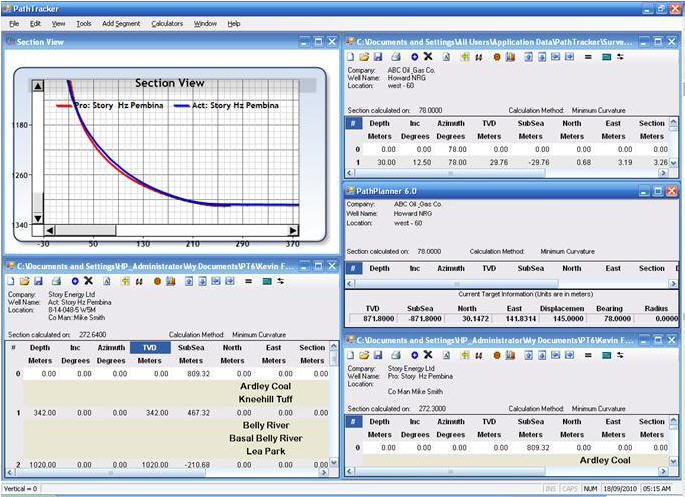
Task: Click teal screen icon in Act: Story Hz toolbar
Action: pyautogui.click(x=267, y=281)
